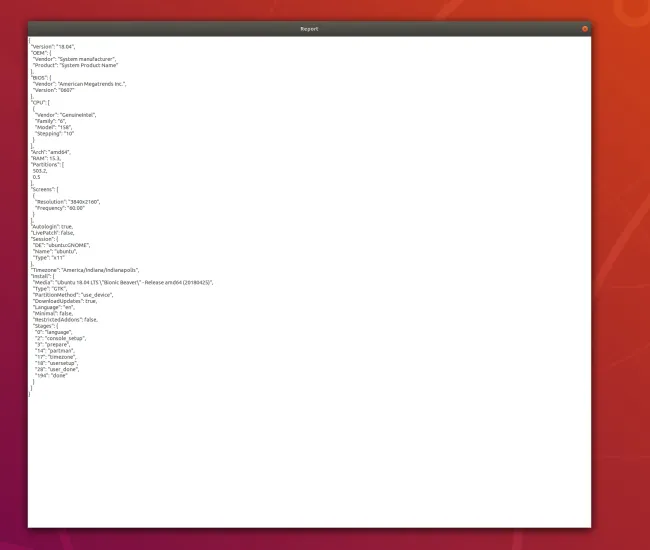Select the stage "0": "language" line
650x550 pixels.
[53, 333]
